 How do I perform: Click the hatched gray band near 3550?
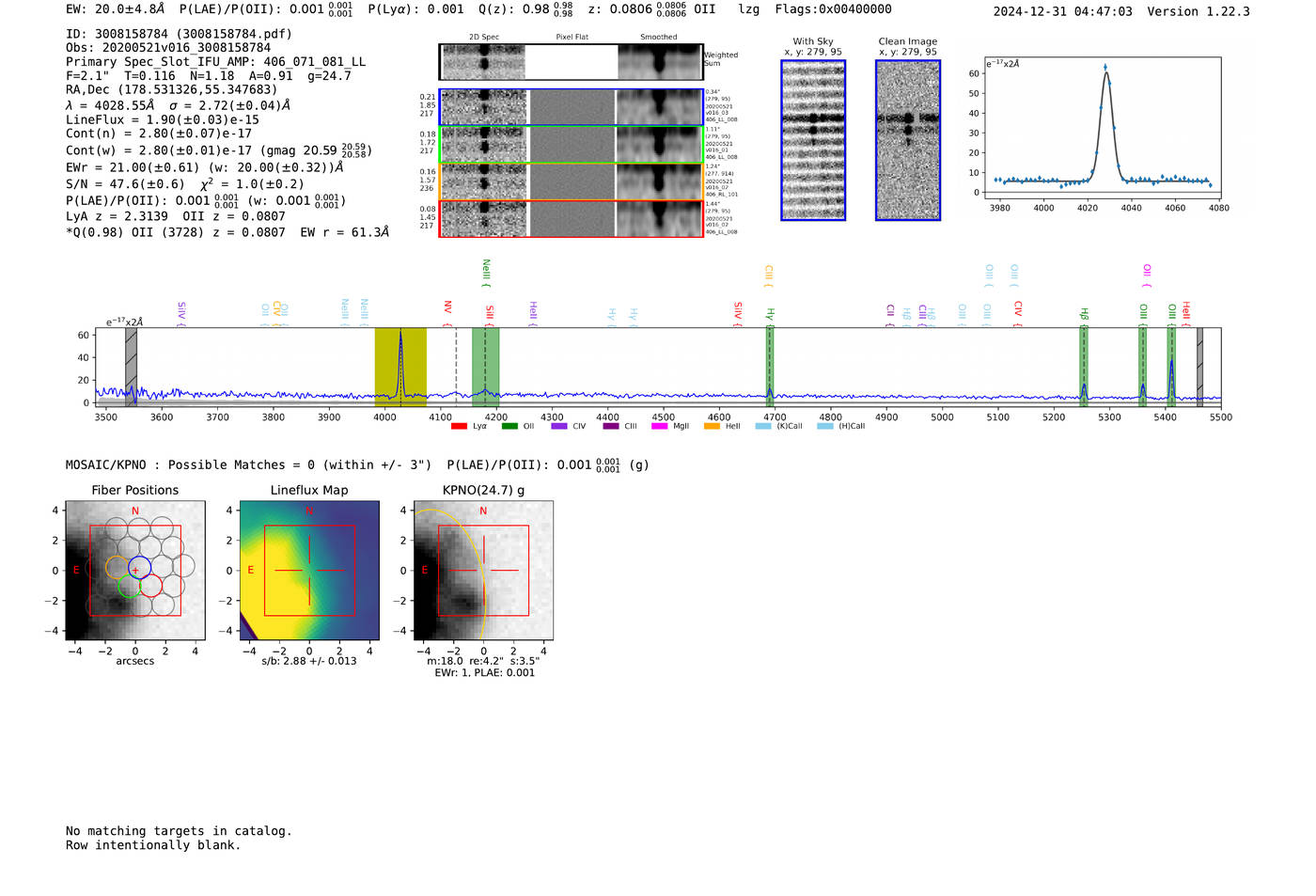[132, 367]
